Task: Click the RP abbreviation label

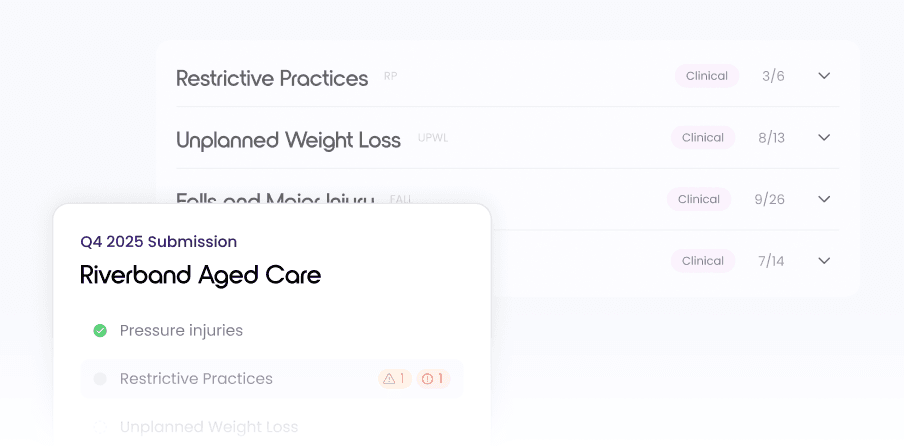Action: 390,76
